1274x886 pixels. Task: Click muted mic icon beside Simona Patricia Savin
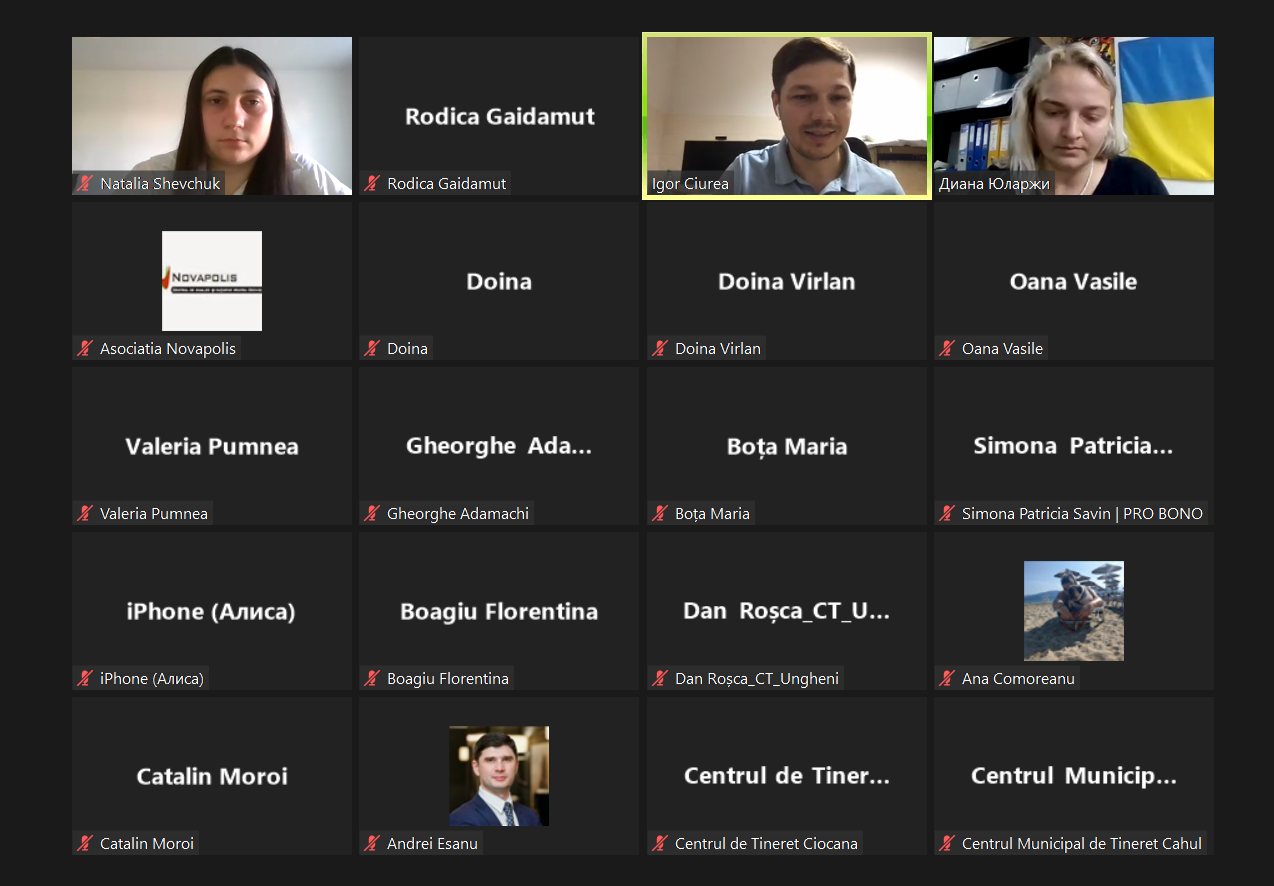(x=948, y=514)
